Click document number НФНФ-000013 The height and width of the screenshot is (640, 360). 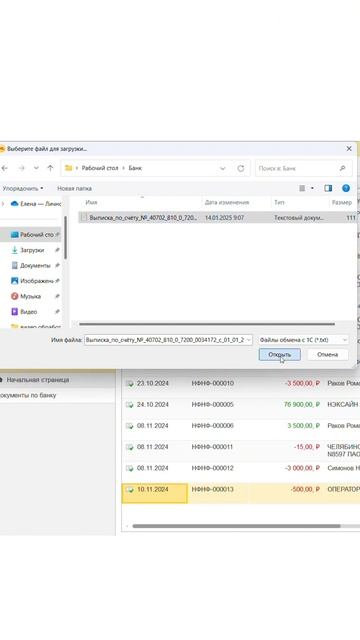[x=213, y=489]
